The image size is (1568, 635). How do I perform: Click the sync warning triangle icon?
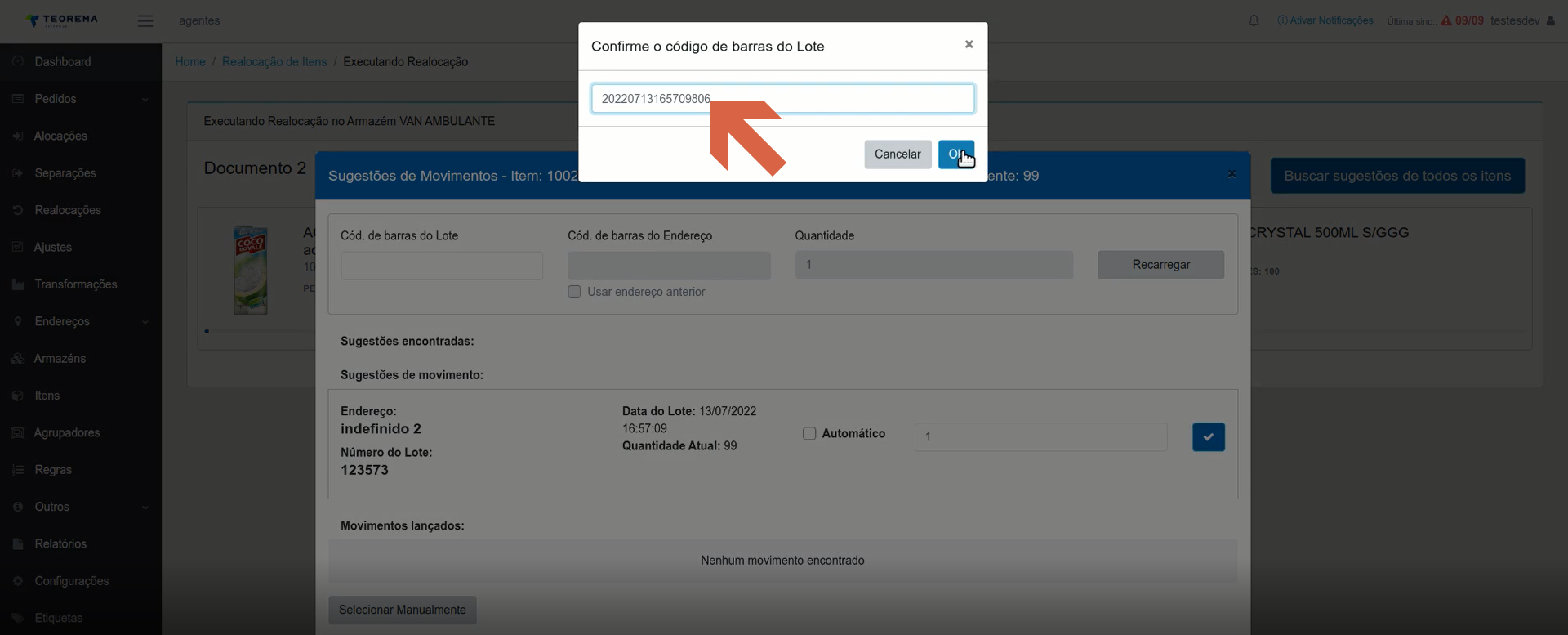(x=1446, y=20)
